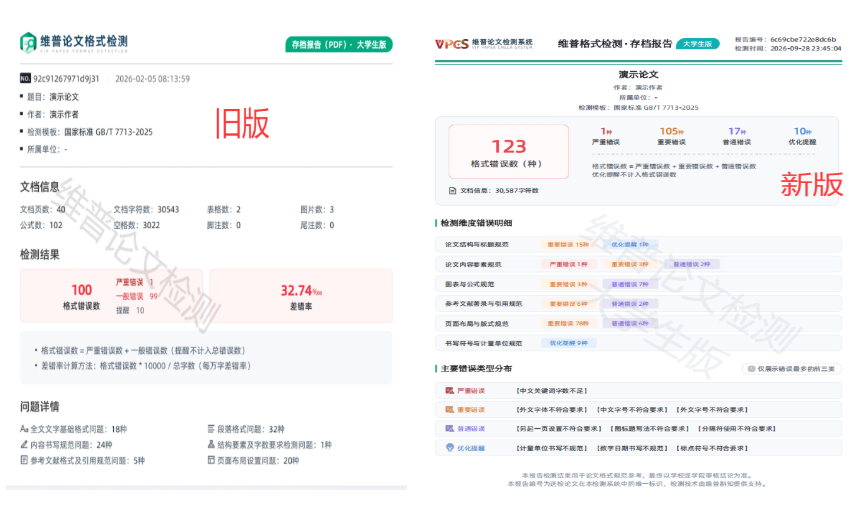The height and width of the screenshot is (511, 857).
Task: Click the 一般错误 99 line in results card
Action: point(137,296)
